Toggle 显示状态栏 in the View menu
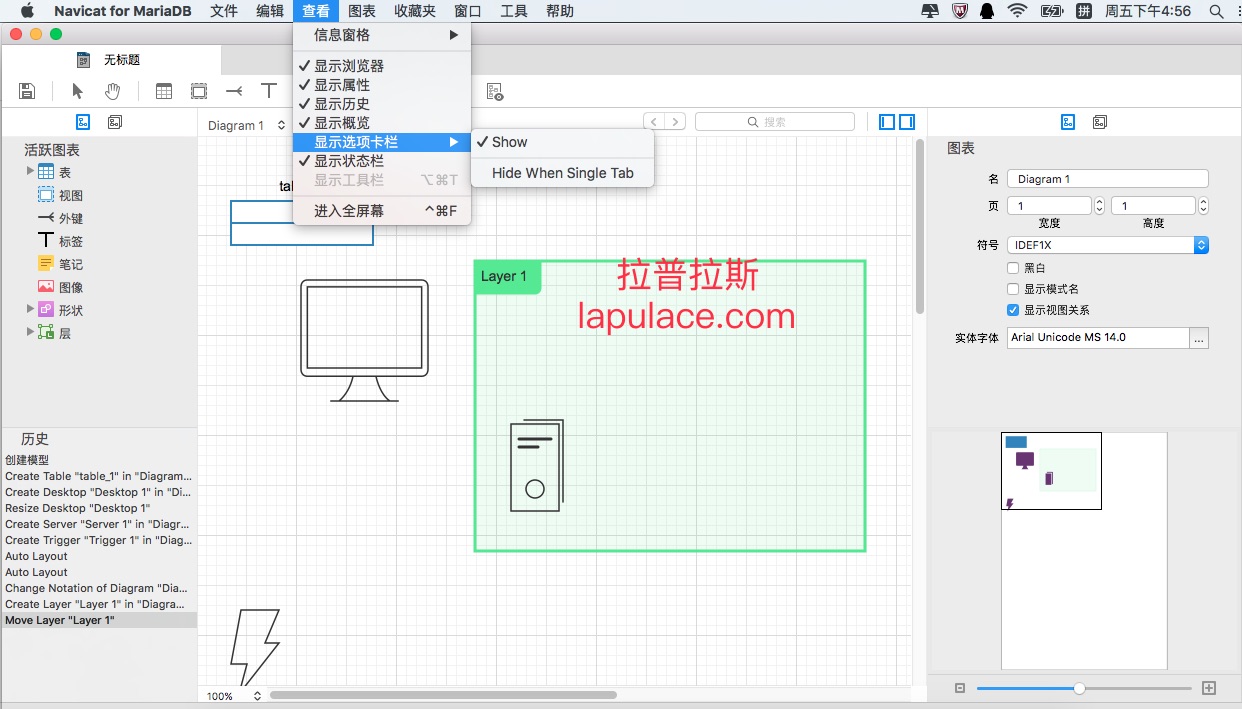Screen dimensions: 1242x709 [382, 161]
